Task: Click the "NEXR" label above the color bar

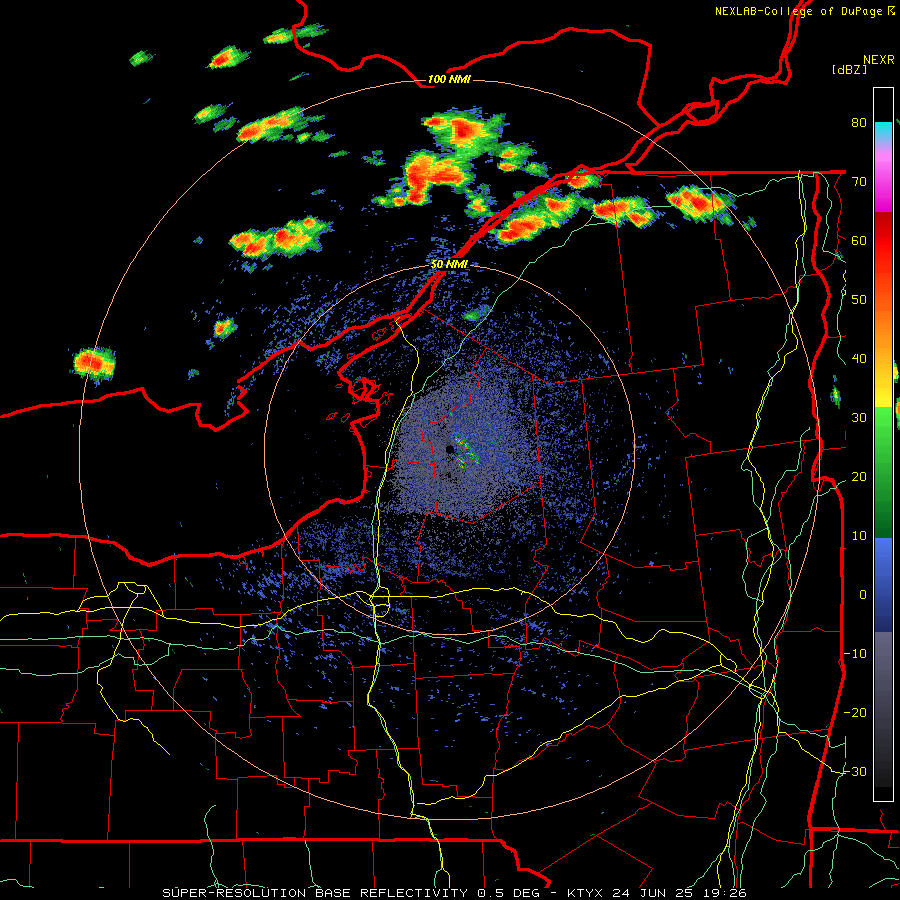Action: tap(878, 60)
